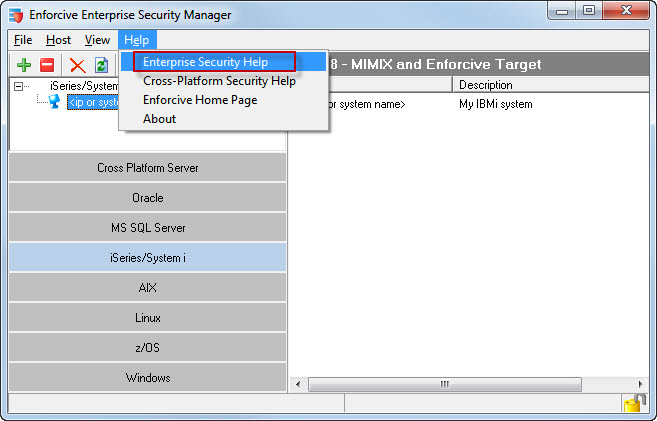Screen dimensions: 657x421
Task: Maximize the Enforcive window
Action: [589, 11]
